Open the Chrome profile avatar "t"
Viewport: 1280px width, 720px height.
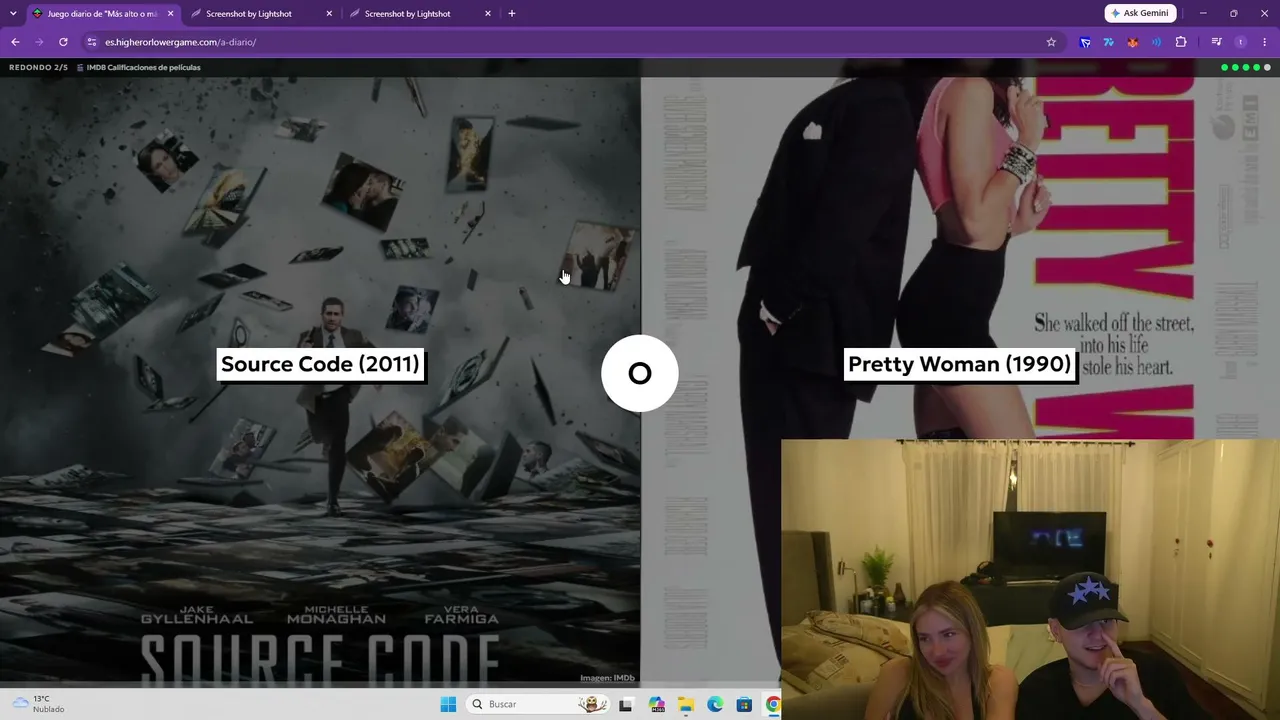1241,42
